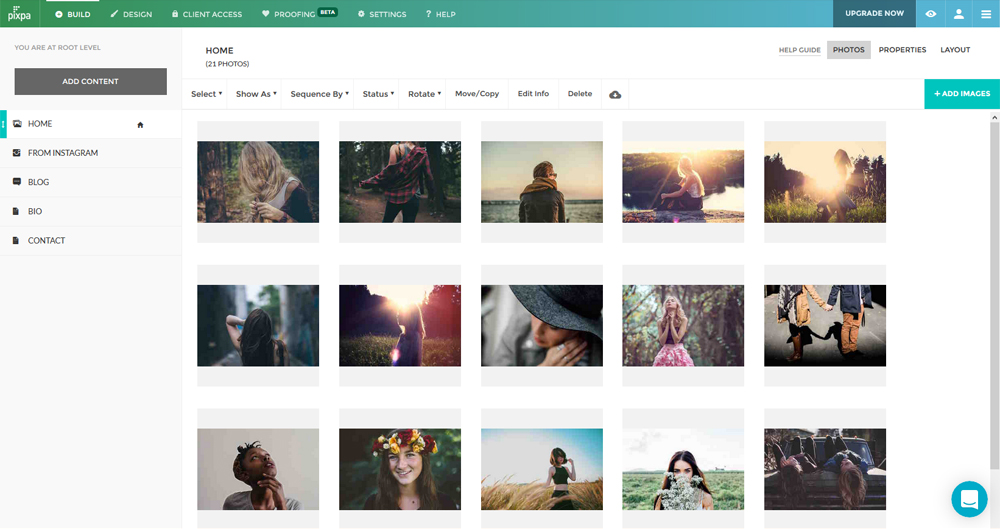Image resolution: width=1000 pixels, height=529 pixels.
Task: Open the Design menu
Action: [x=131, y=14]
